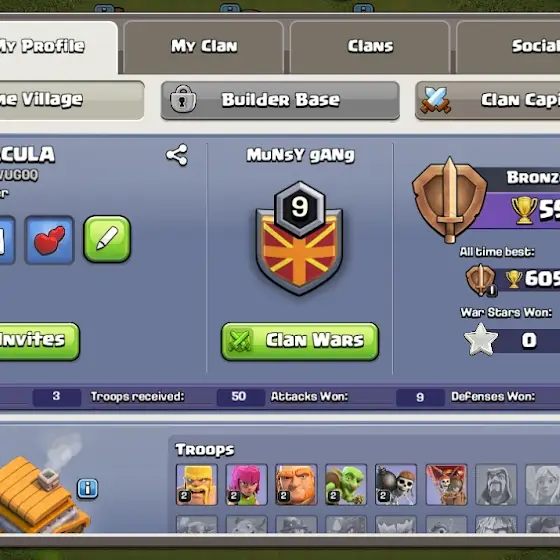This screenshot has height=560, width=560.
Task: Select the Home Village section
Action: click(x=72, y=100)
